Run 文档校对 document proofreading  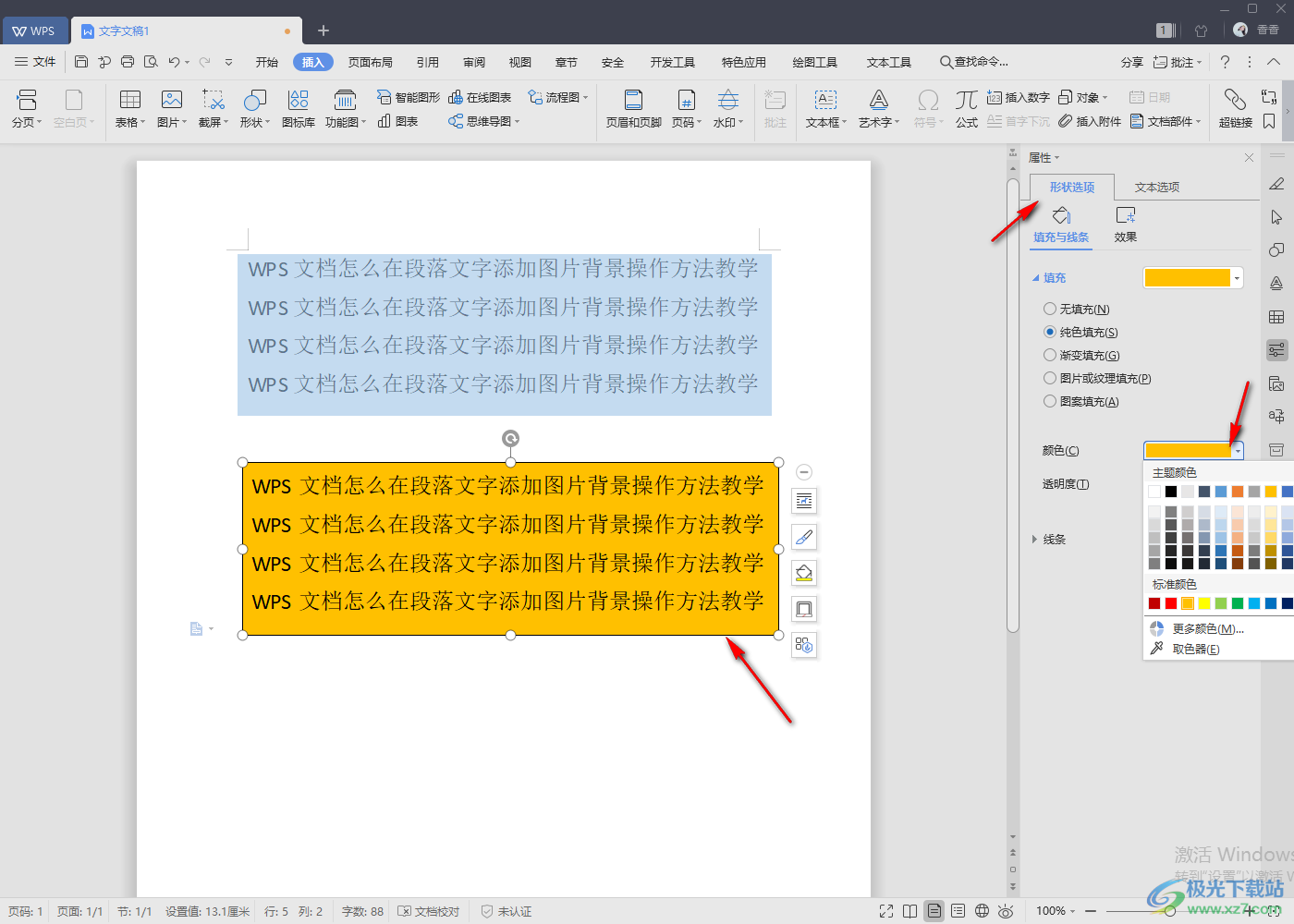[429, 911]
